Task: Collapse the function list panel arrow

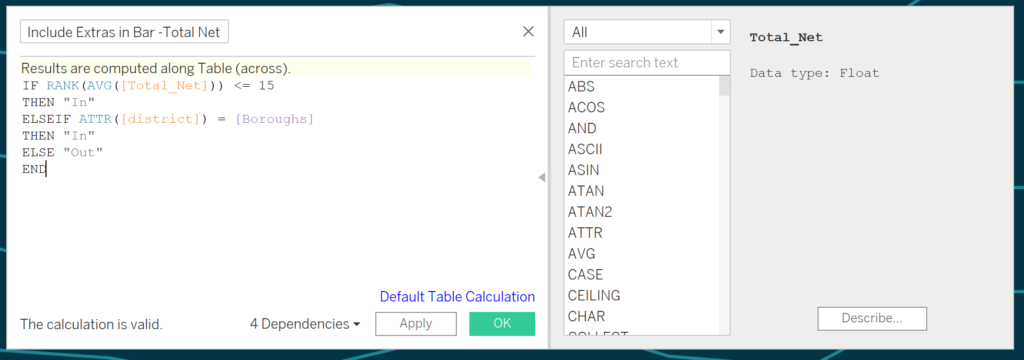Action: click(541, 177)
